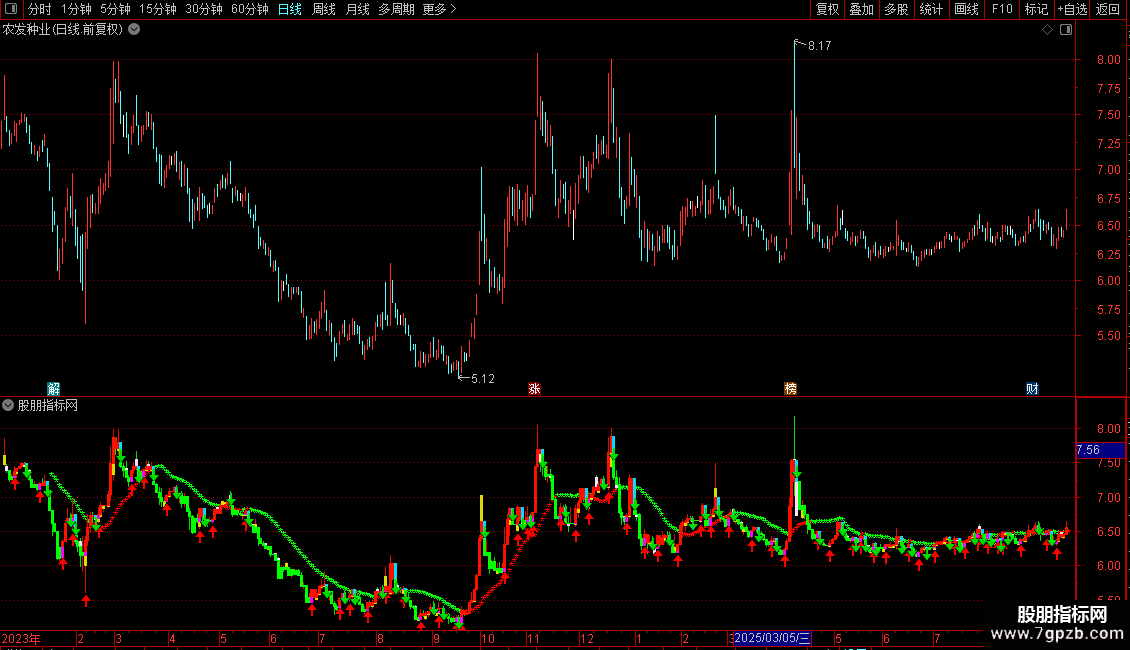Click the 7.56 highlighted price value
This screenshot has width=1130, height=650.
pos(1088,450)
